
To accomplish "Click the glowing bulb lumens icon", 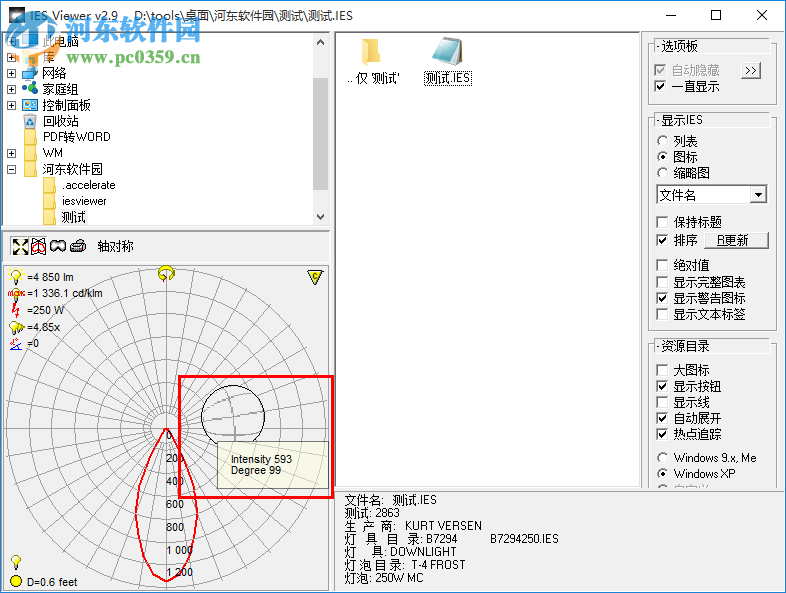I will [17, 276].
